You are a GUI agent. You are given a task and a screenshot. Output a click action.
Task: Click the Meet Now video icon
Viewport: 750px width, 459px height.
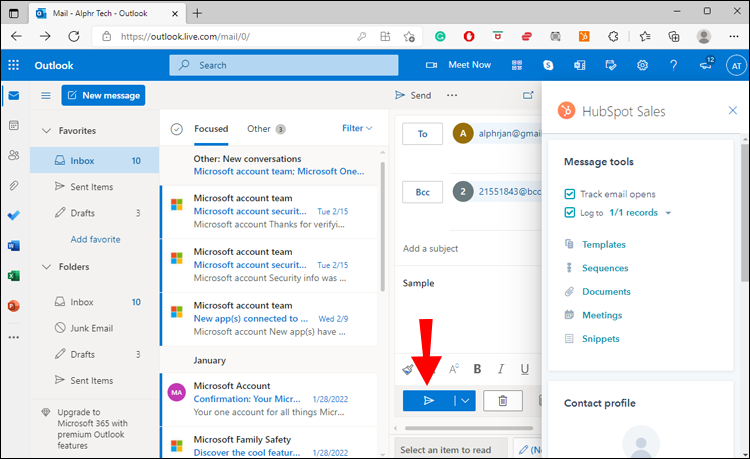(431, 65)
